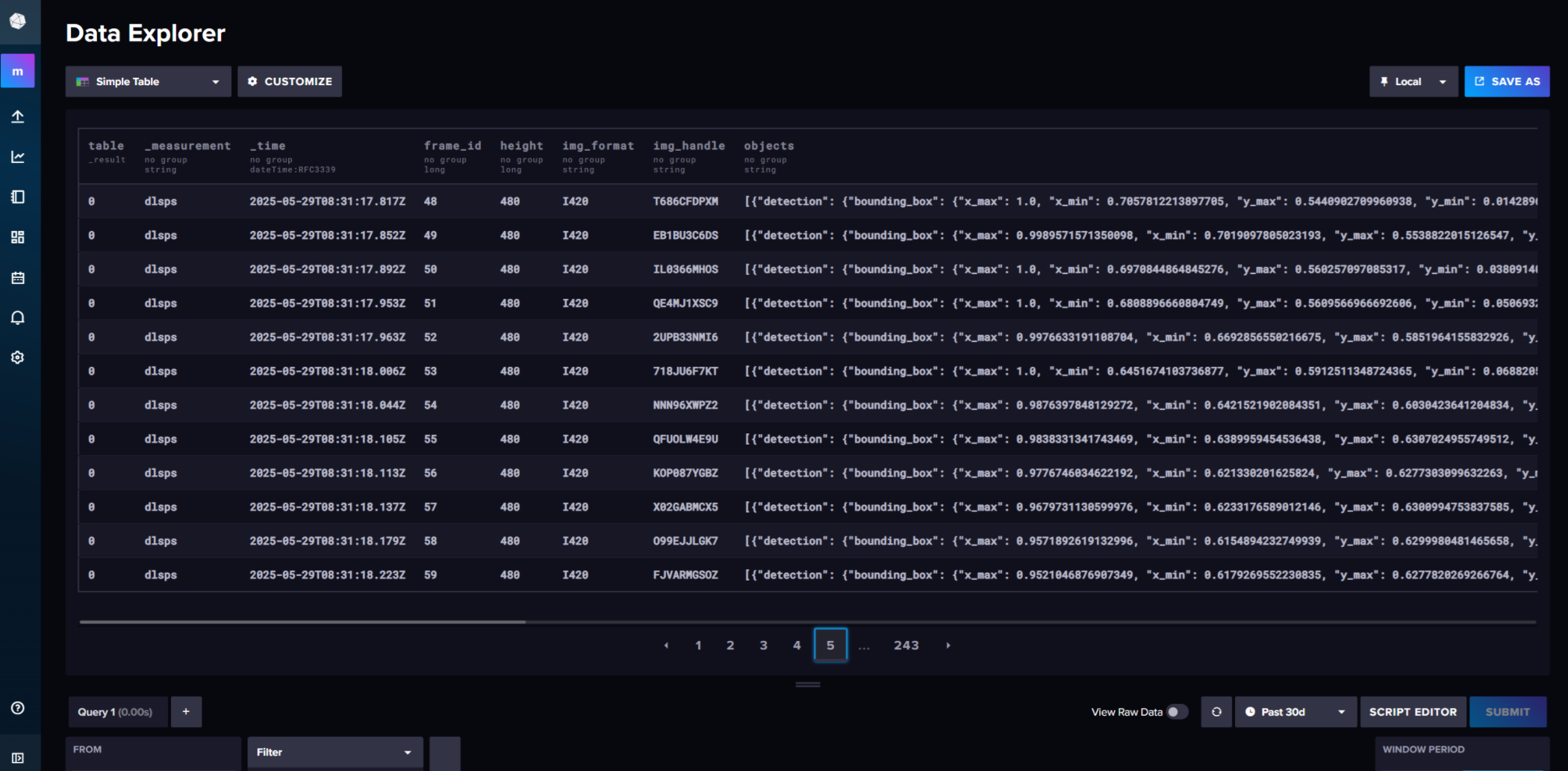The height and width of the screenshot is (771, 1568).
Task: Click the Customize button
Action: 290,81
